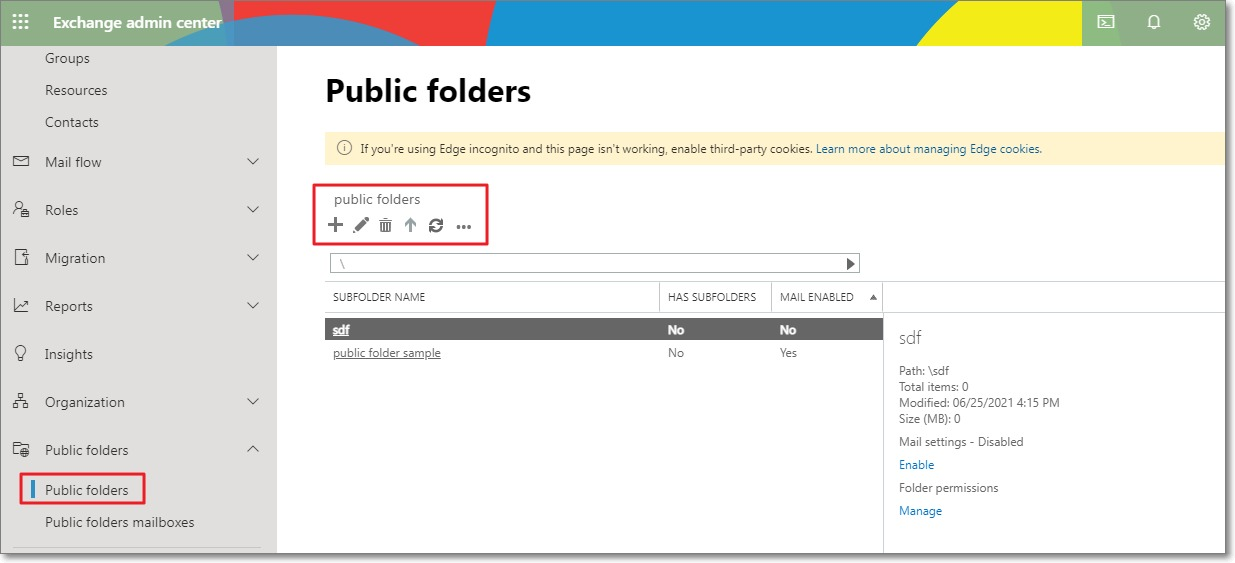Expand the Mail flow section
This screenshot has height=563, width=1235.
tap(253, 162)
